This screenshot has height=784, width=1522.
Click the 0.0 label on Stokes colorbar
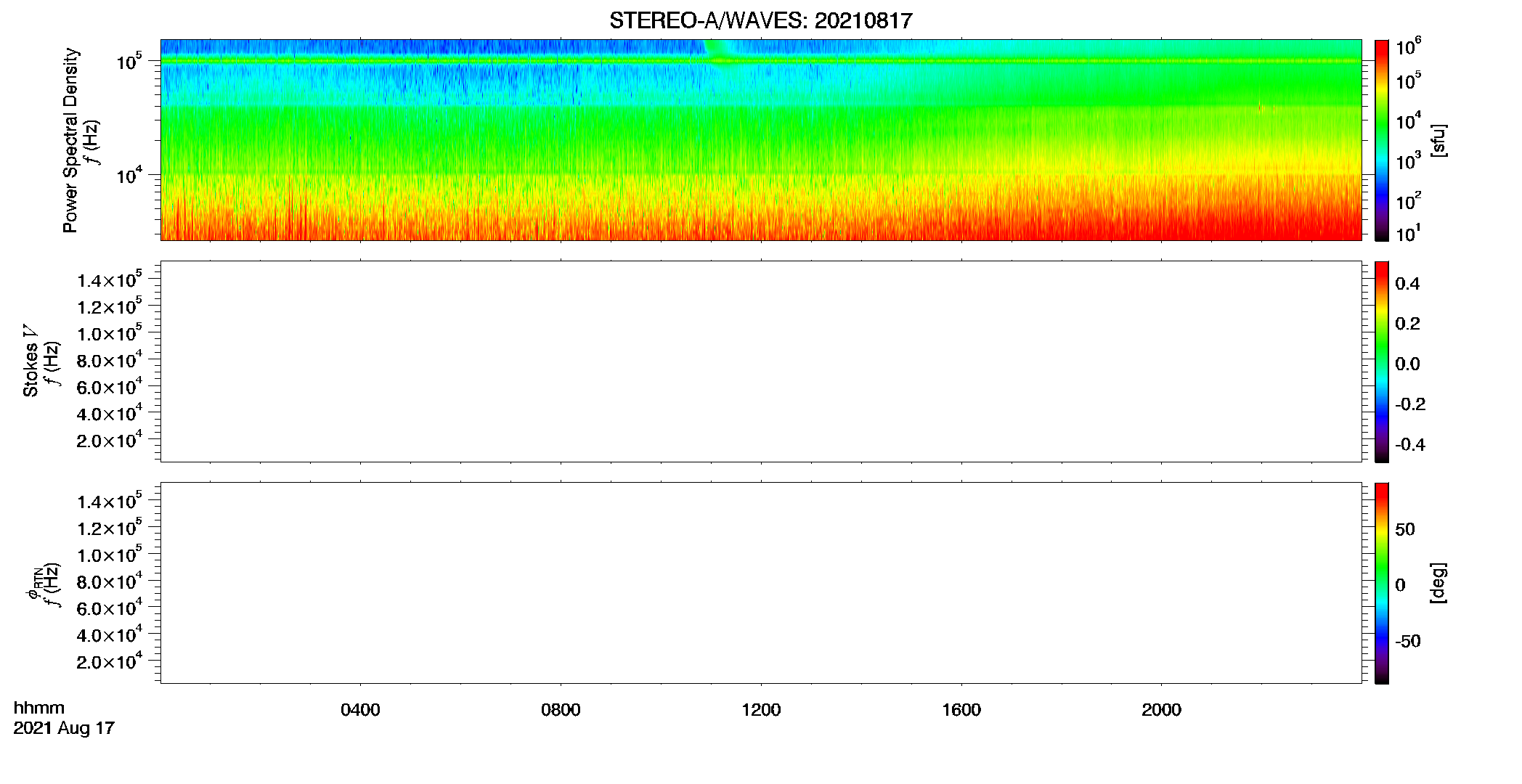(x=1407, y=364)
